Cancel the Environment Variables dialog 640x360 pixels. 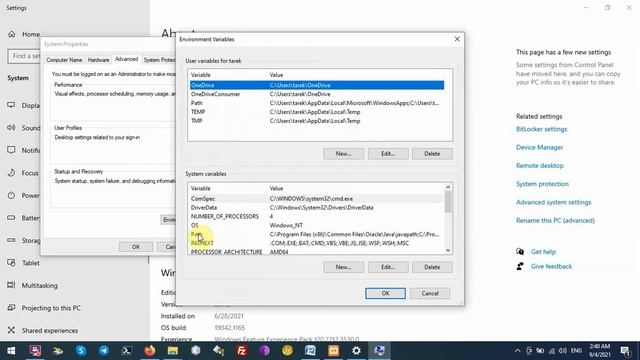tap(430, 293)
